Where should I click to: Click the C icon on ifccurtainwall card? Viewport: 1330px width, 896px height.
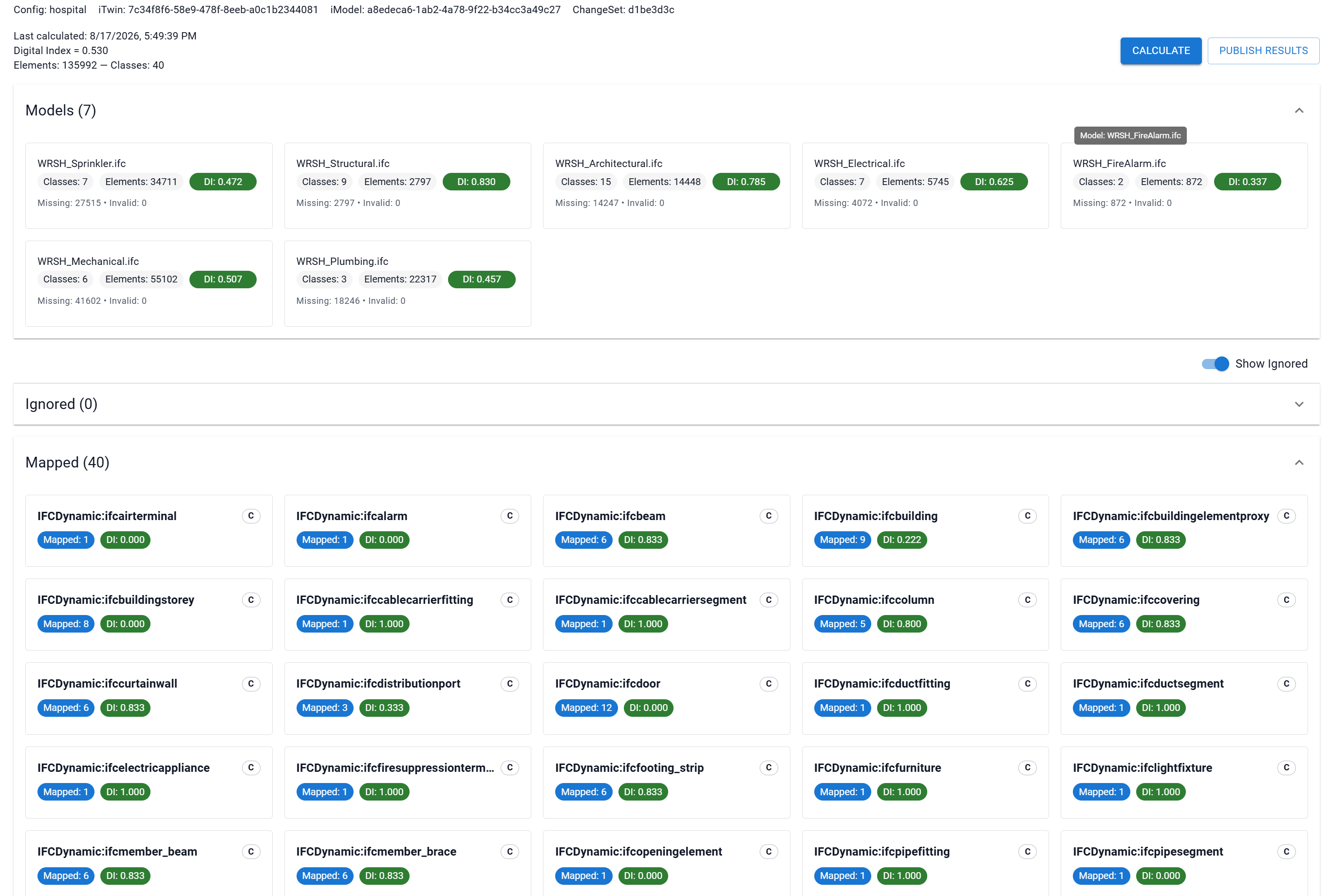click(x=251, y=683)
